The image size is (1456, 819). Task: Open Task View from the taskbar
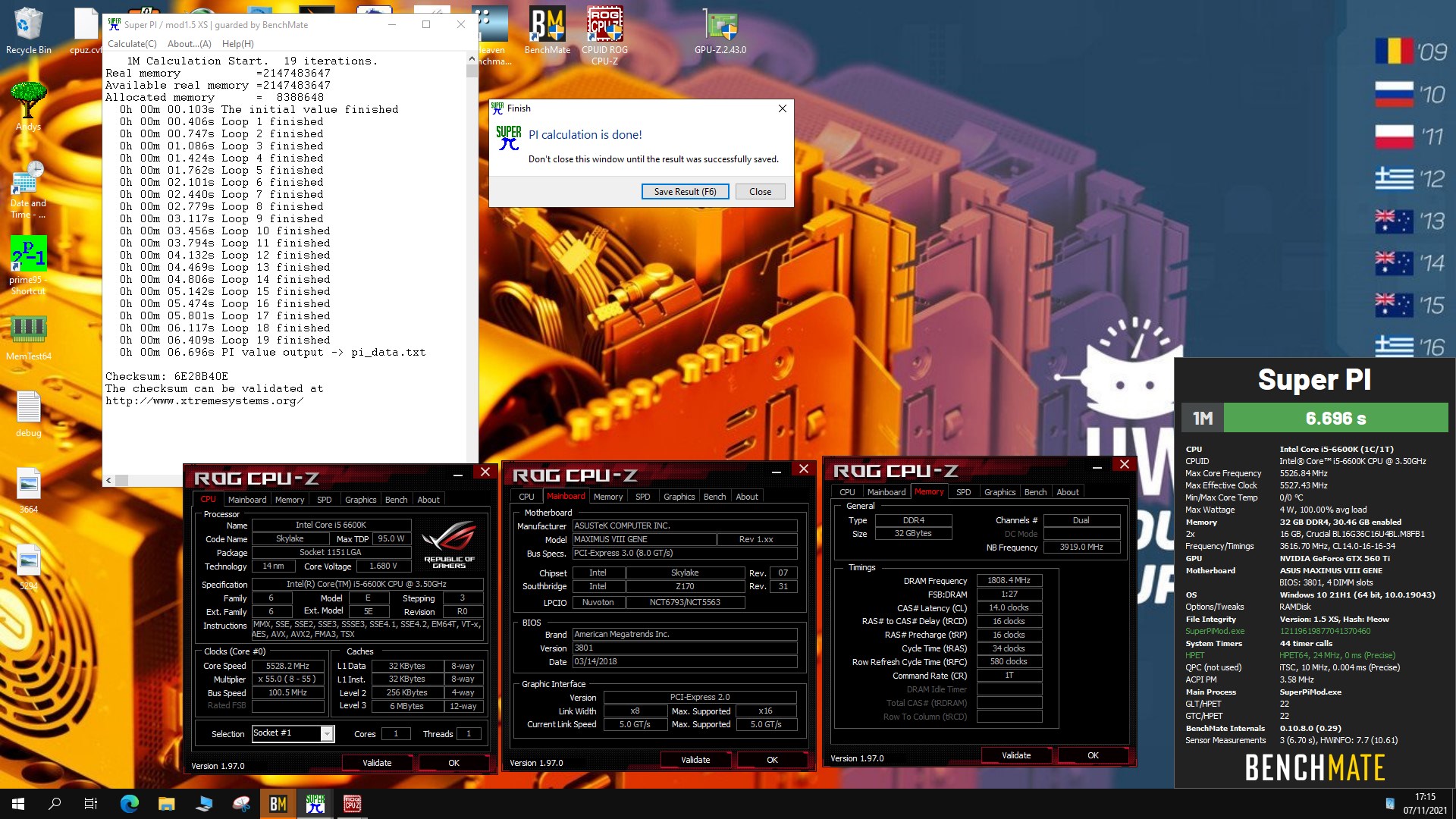tap(91, 804)
